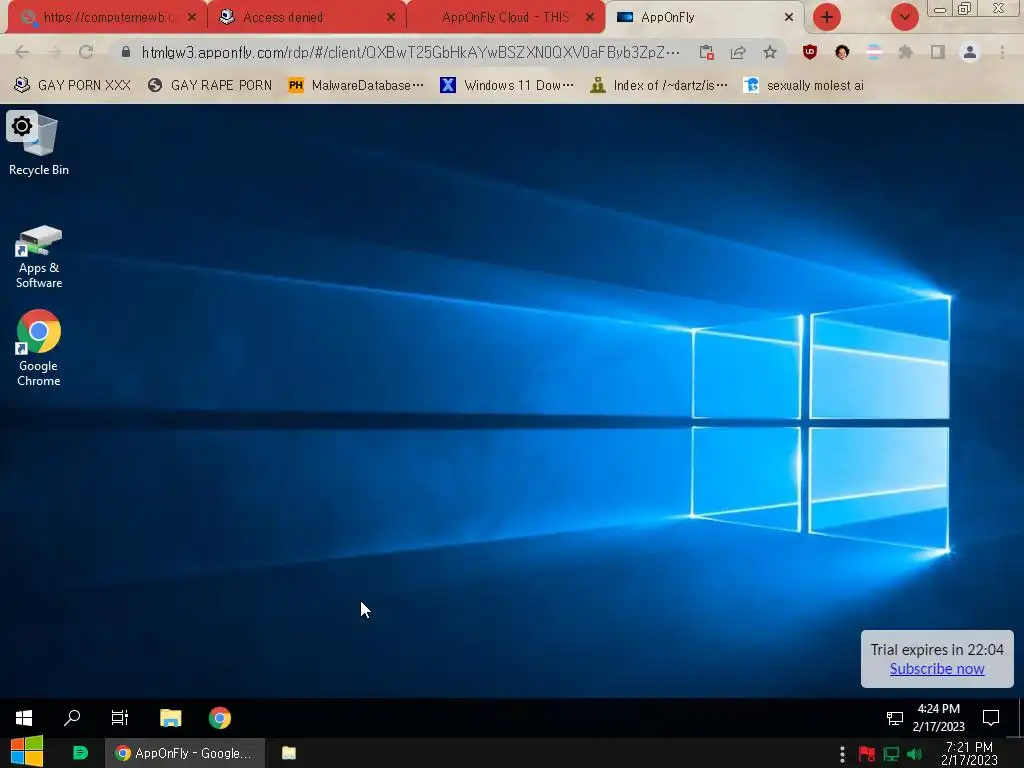This screenshot has height=768, width=1024.
Task: Open Task View on the remote taskbar
Action: tap(120, 718)
